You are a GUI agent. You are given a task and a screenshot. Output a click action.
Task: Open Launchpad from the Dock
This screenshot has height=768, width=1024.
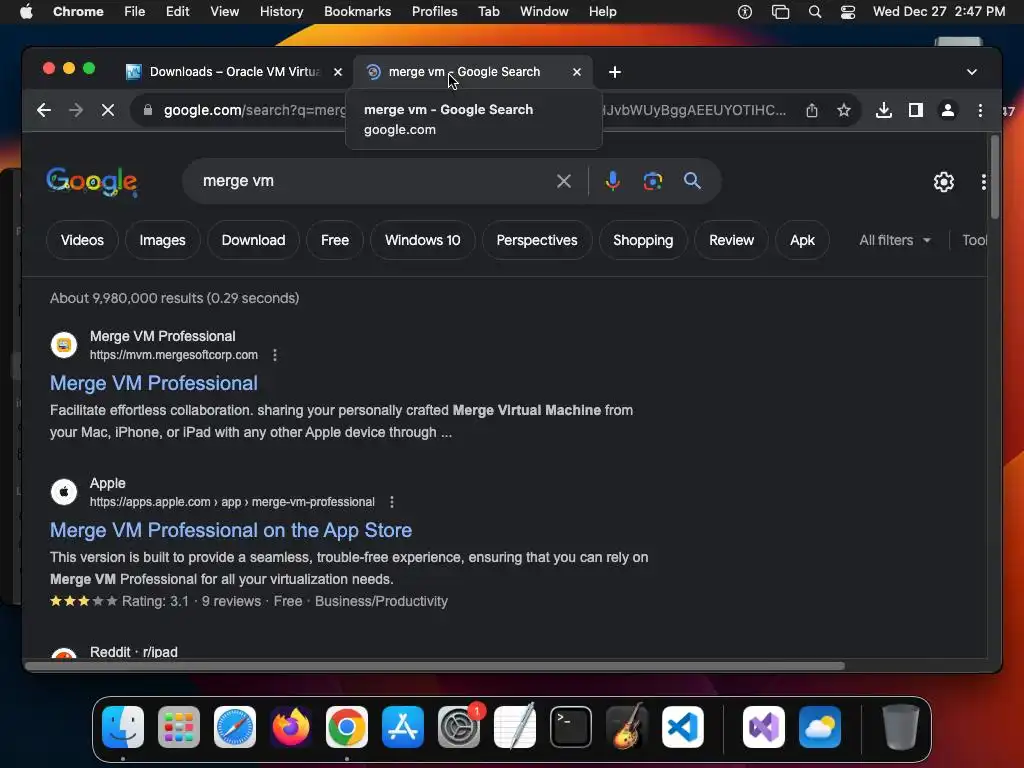(179, 727)
